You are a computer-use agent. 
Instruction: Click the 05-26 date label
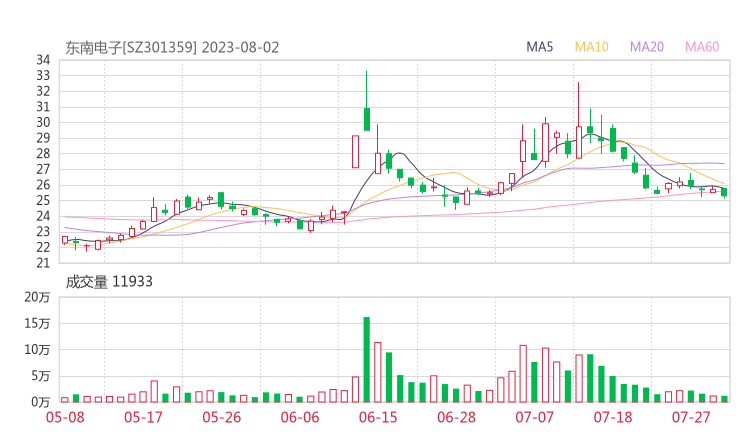tap(221, 417)
